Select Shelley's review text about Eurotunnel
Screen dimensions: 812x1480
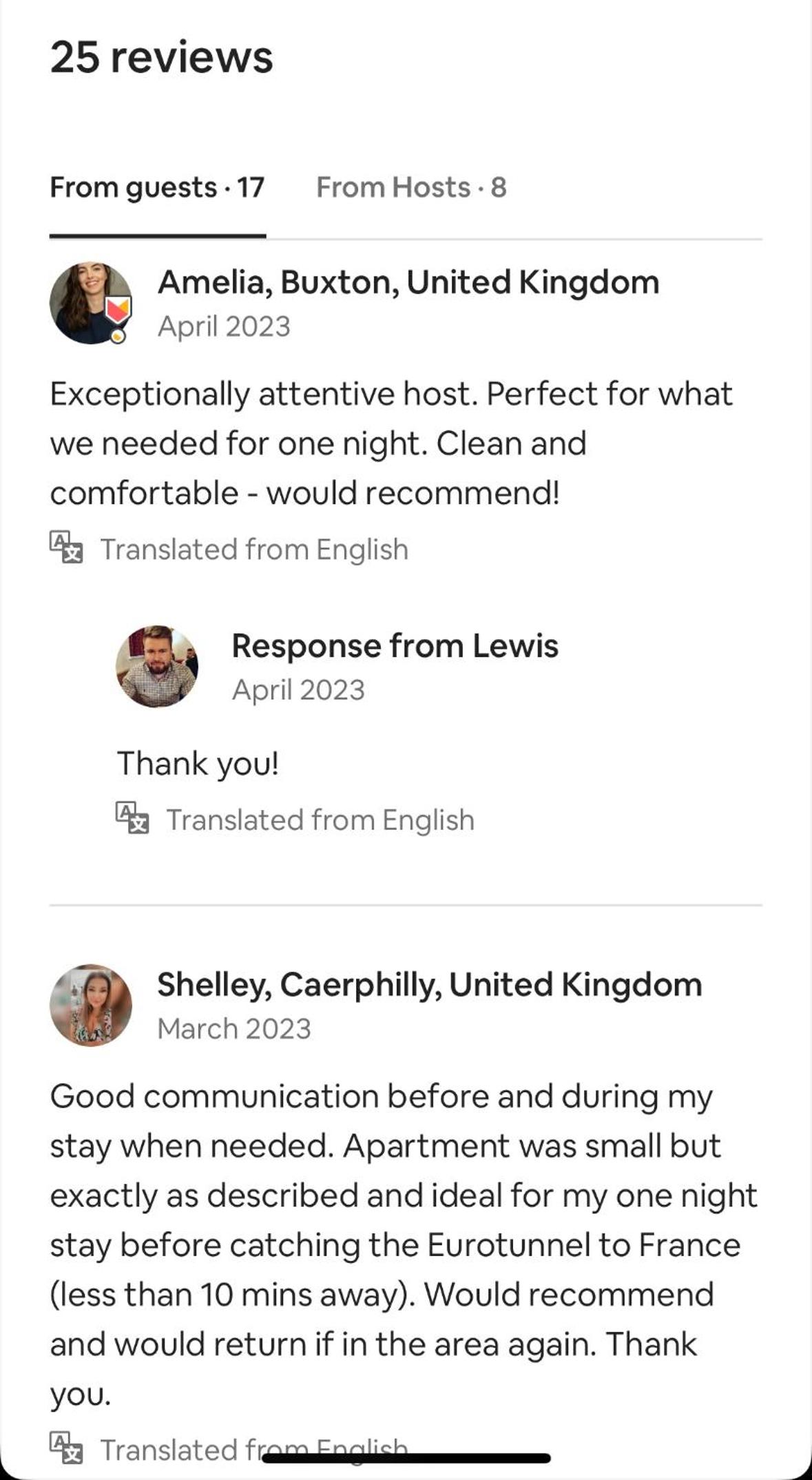404,1244
